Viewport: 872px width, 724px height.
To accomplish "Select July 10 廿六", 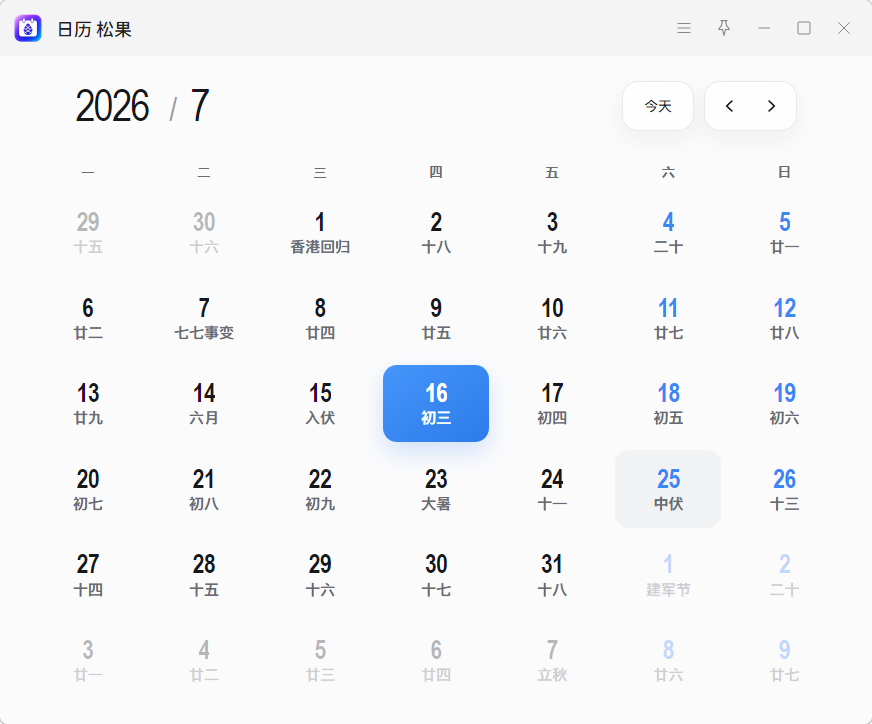I will [x=552, y=319].
